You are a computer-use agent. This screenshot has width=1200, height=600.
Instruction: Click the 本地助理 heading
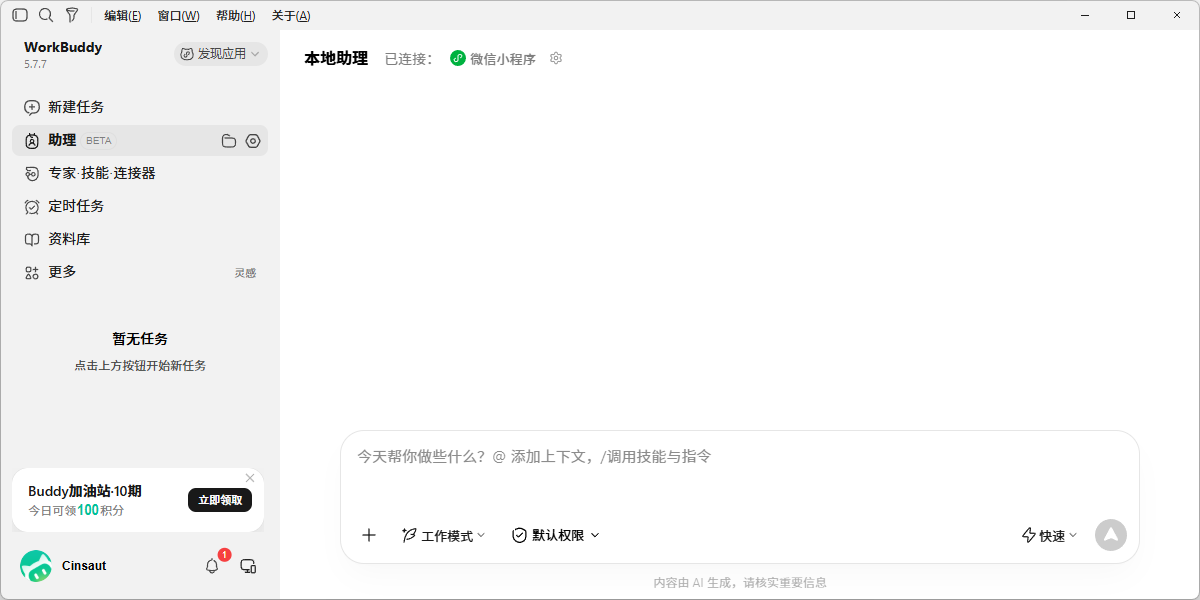click(x=336, y=58)
